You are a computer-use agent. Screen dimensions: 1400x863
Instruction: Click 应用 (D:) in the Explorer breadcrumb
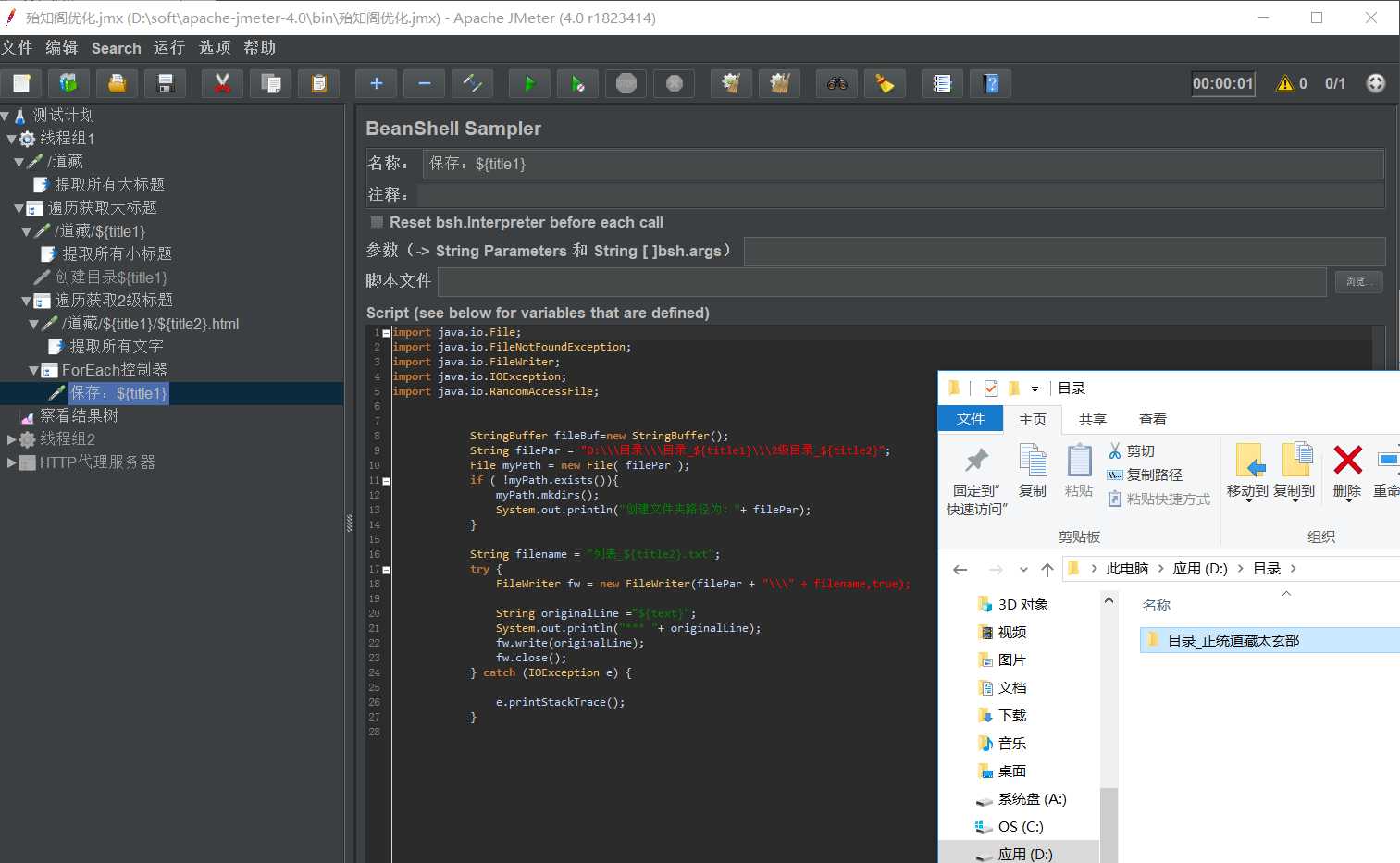pos(1200,569)
